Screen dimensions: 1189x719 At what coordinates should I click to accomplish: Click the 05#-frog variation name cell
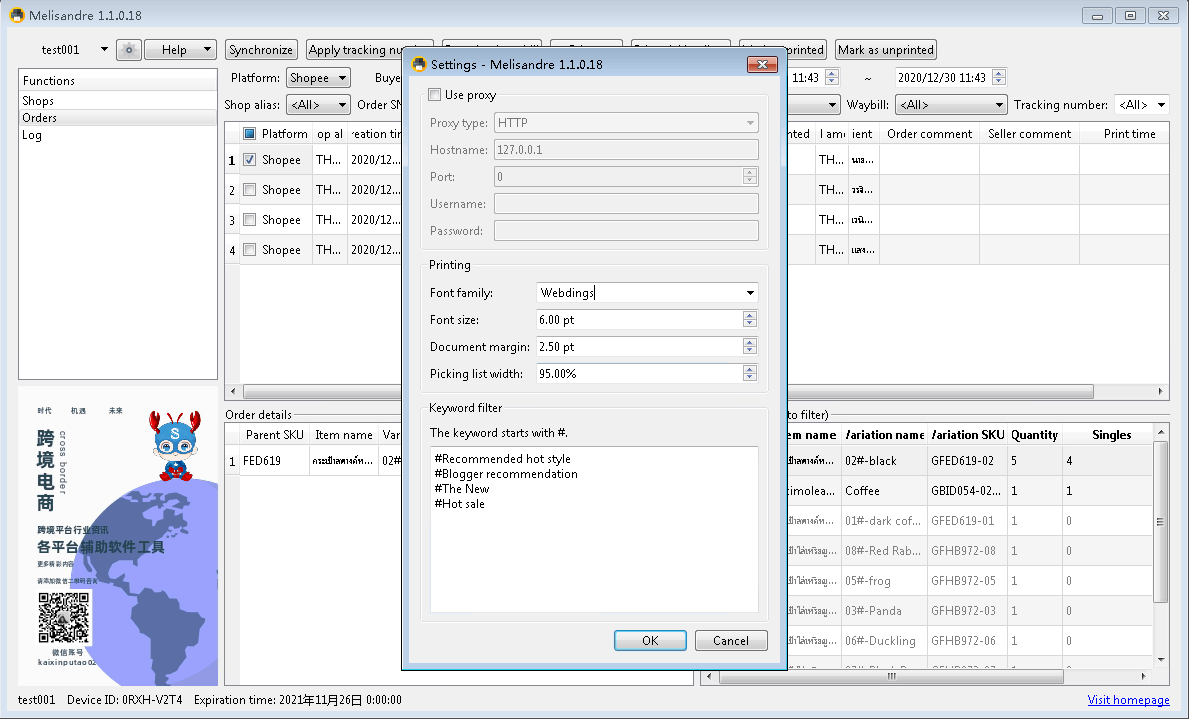(x=884, y=581)
